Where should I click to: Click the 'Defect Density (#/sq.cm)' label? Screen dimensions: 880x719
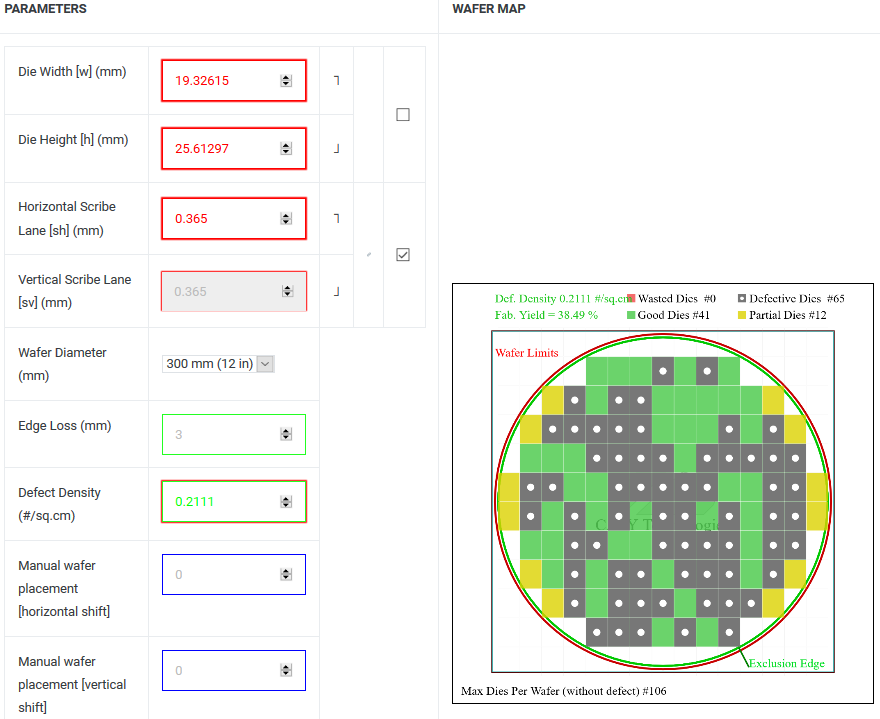pos(59,504)
